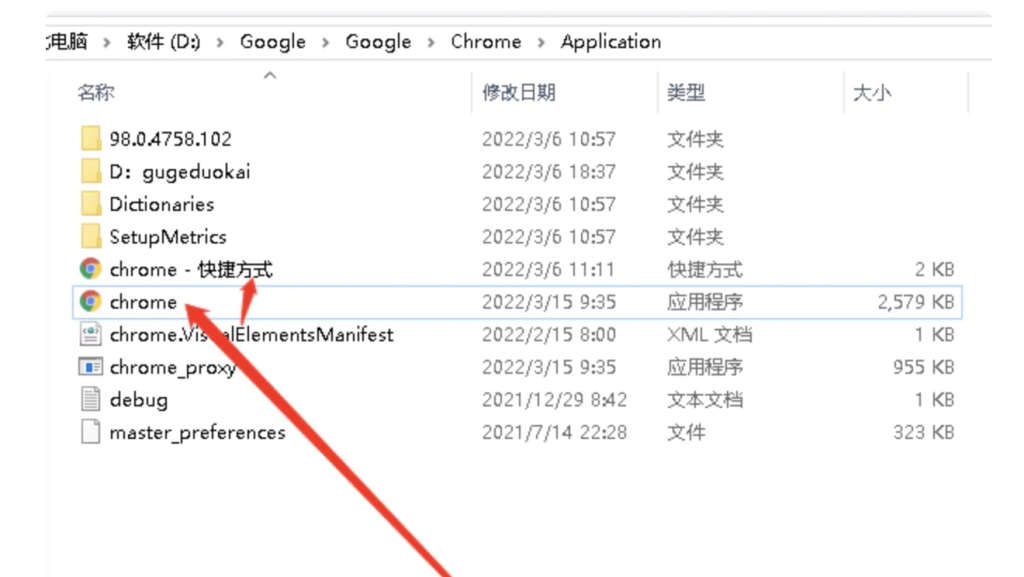Click the date 2022/3/6 18:37
This screenshot has height=577, width=1024.
click(x=549, y=172)
